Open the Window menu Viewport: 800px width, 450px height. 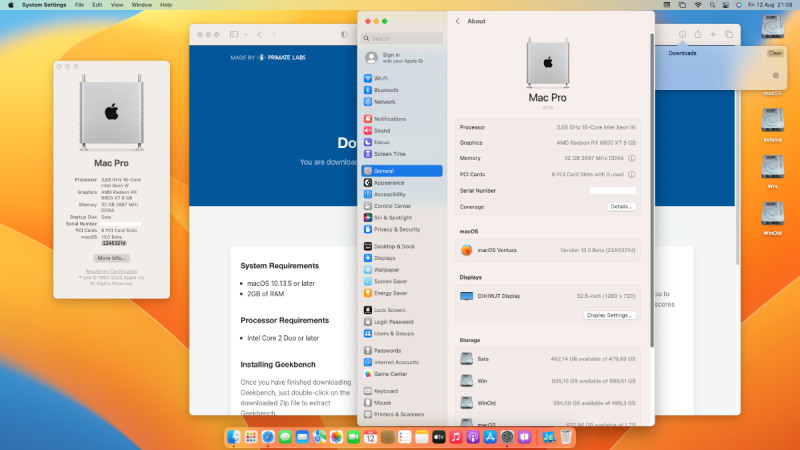pyautogui.click(x=142, y=5)
